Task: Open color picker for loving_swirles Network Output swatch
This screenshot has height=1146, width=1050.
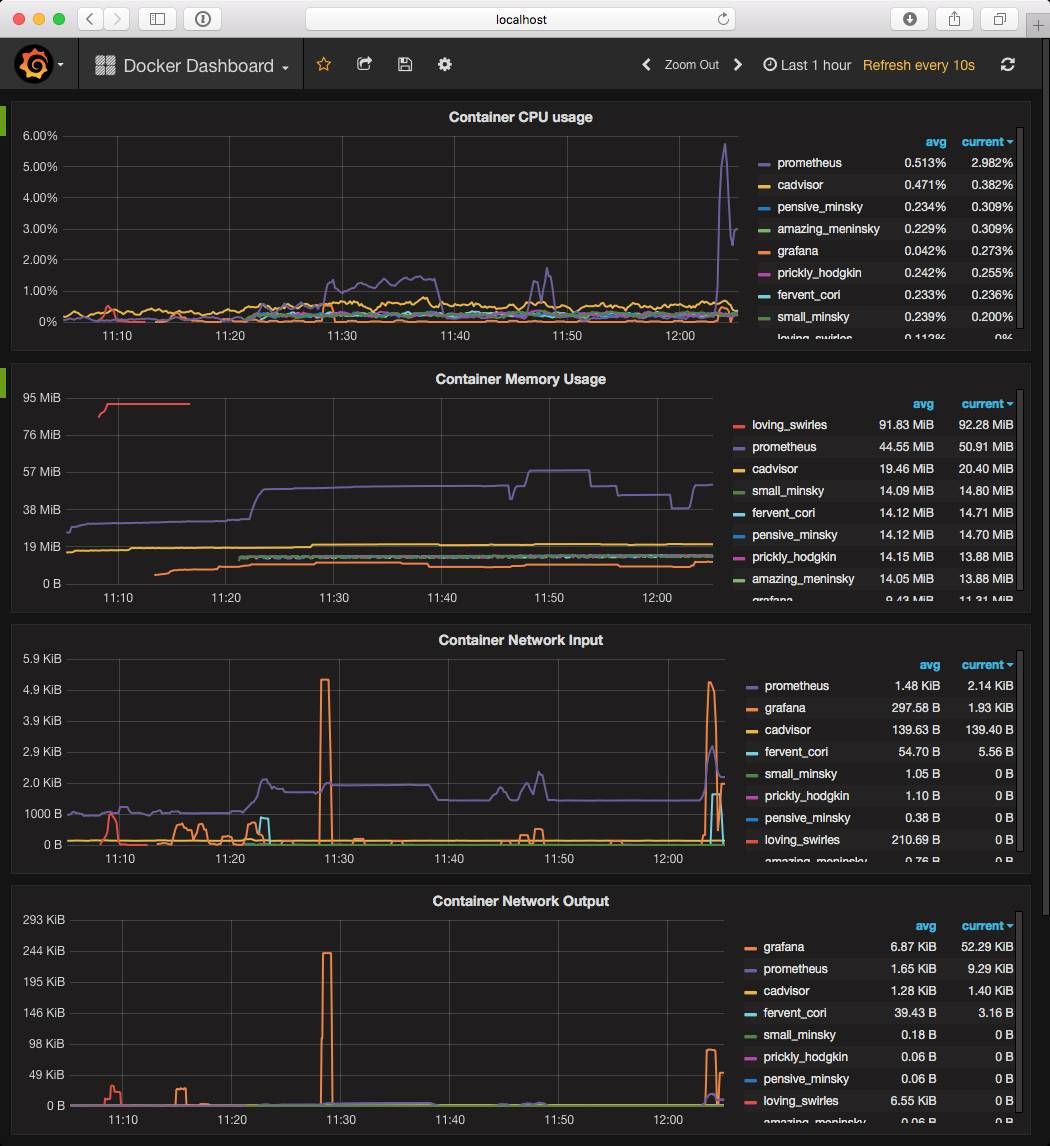Action: pyautogui.click(x=750, y=1101)
